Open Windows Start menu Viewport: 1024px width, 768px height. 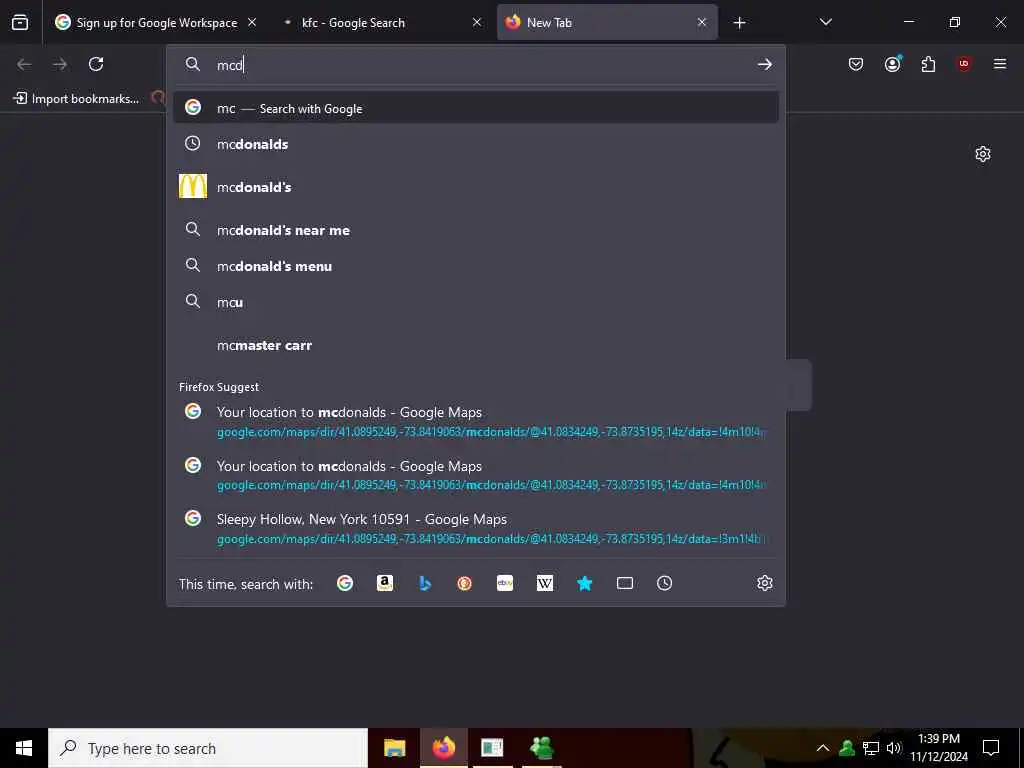[x=24, y=748]
